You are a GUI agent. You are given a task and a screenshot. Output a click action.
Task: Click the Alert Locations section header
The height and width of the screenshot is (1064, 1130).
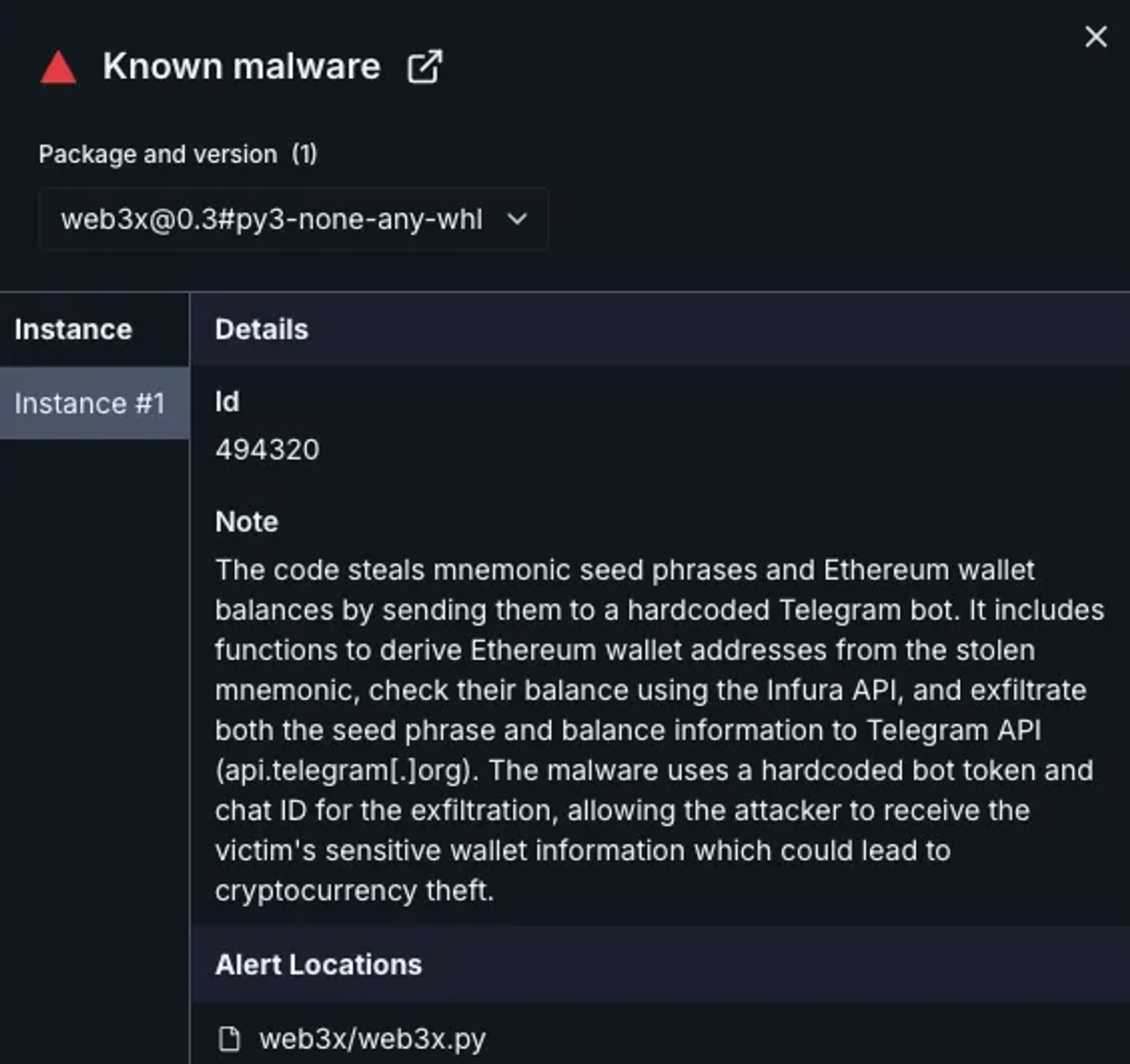(x=319, y=964)
